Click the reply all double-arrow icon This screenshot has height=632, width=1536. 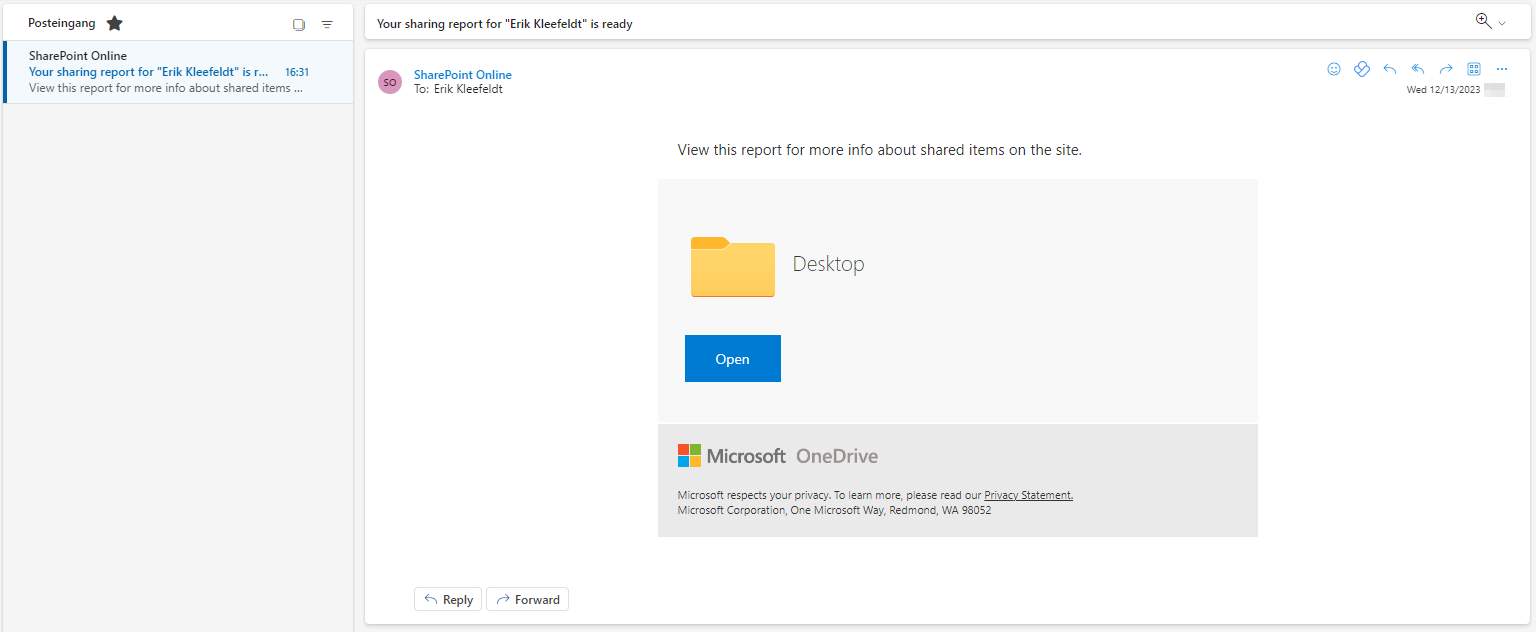[1417, 69]
